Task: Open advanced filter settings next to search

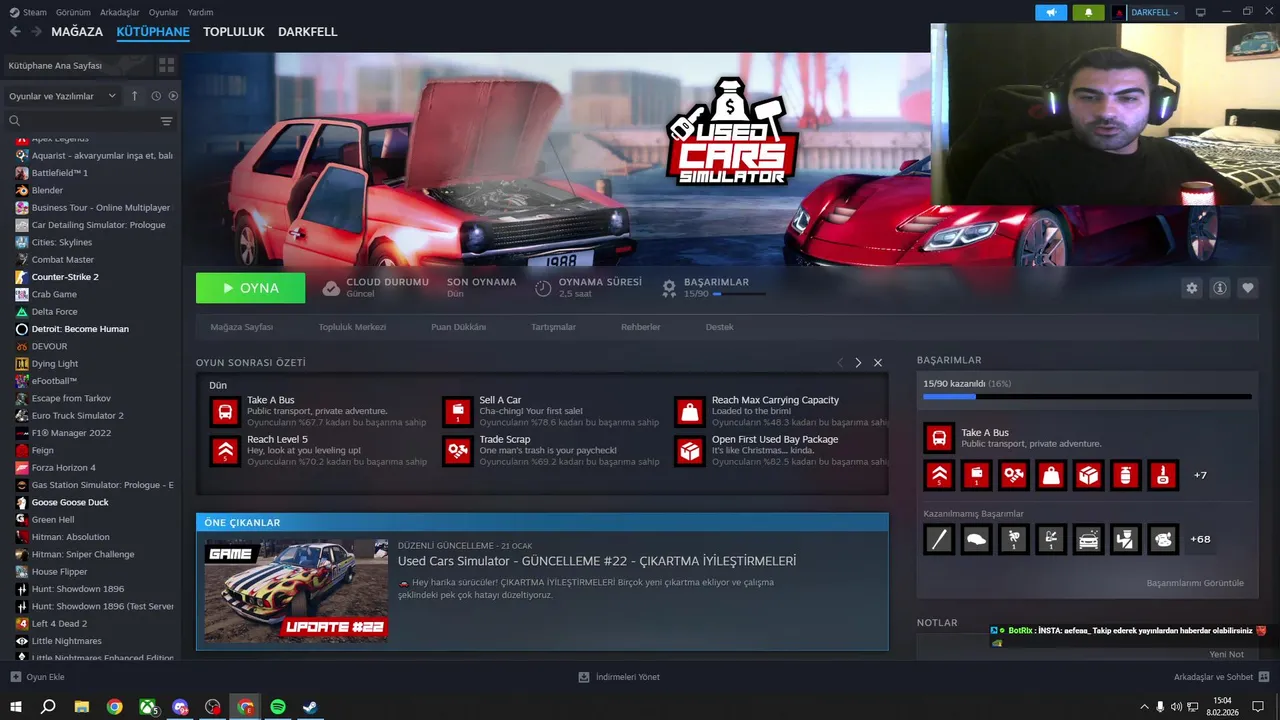Action: (x=167, y=121)
